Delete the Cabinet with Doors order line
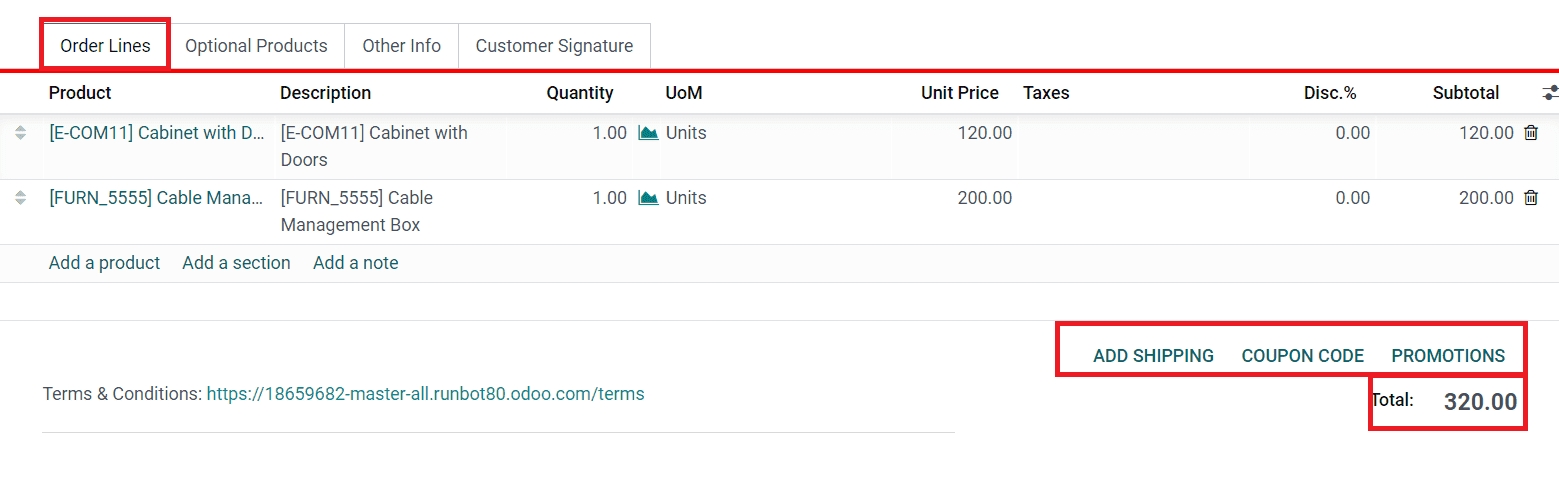This screenshot has width=1559, height=486. [1530, 133]
